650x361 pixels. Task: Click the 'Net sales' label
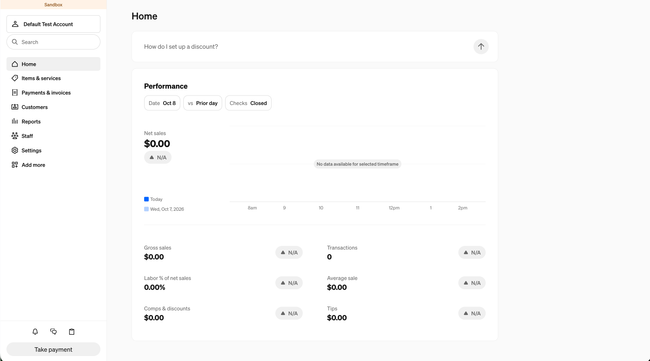(x=155, y=133)
